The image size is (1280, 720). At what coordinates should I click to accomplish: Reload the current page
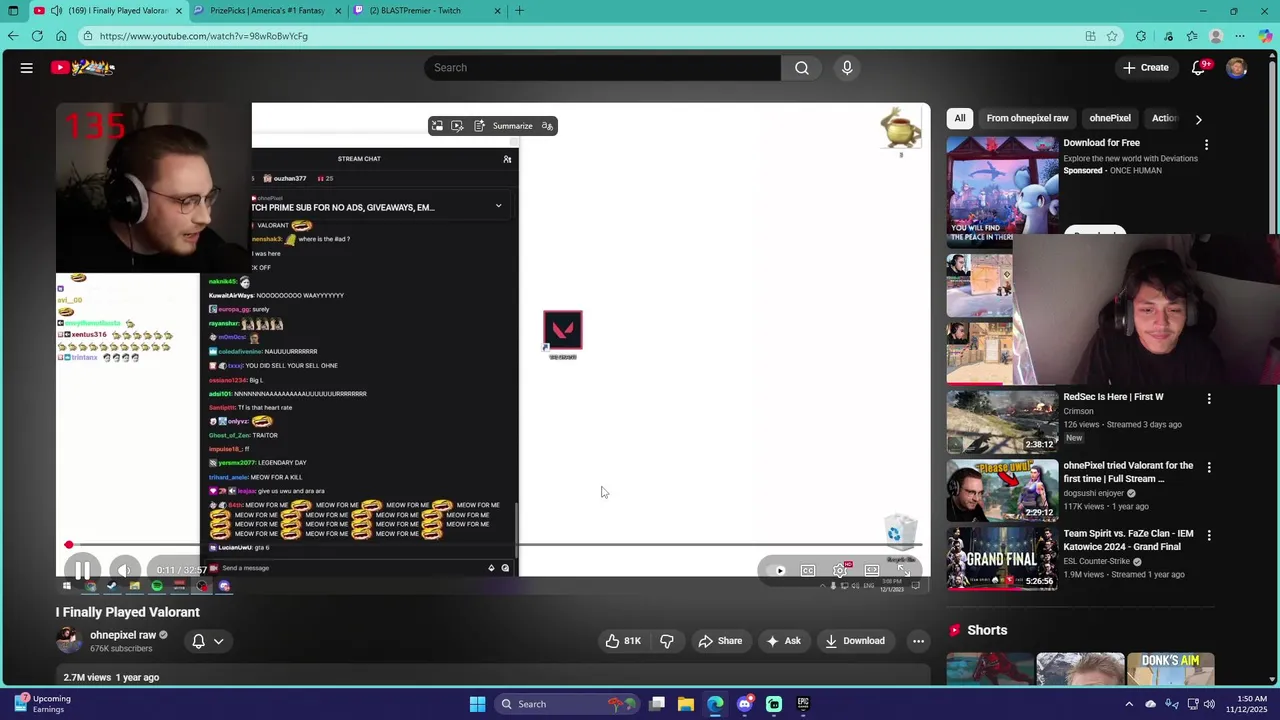click(37, 36)
